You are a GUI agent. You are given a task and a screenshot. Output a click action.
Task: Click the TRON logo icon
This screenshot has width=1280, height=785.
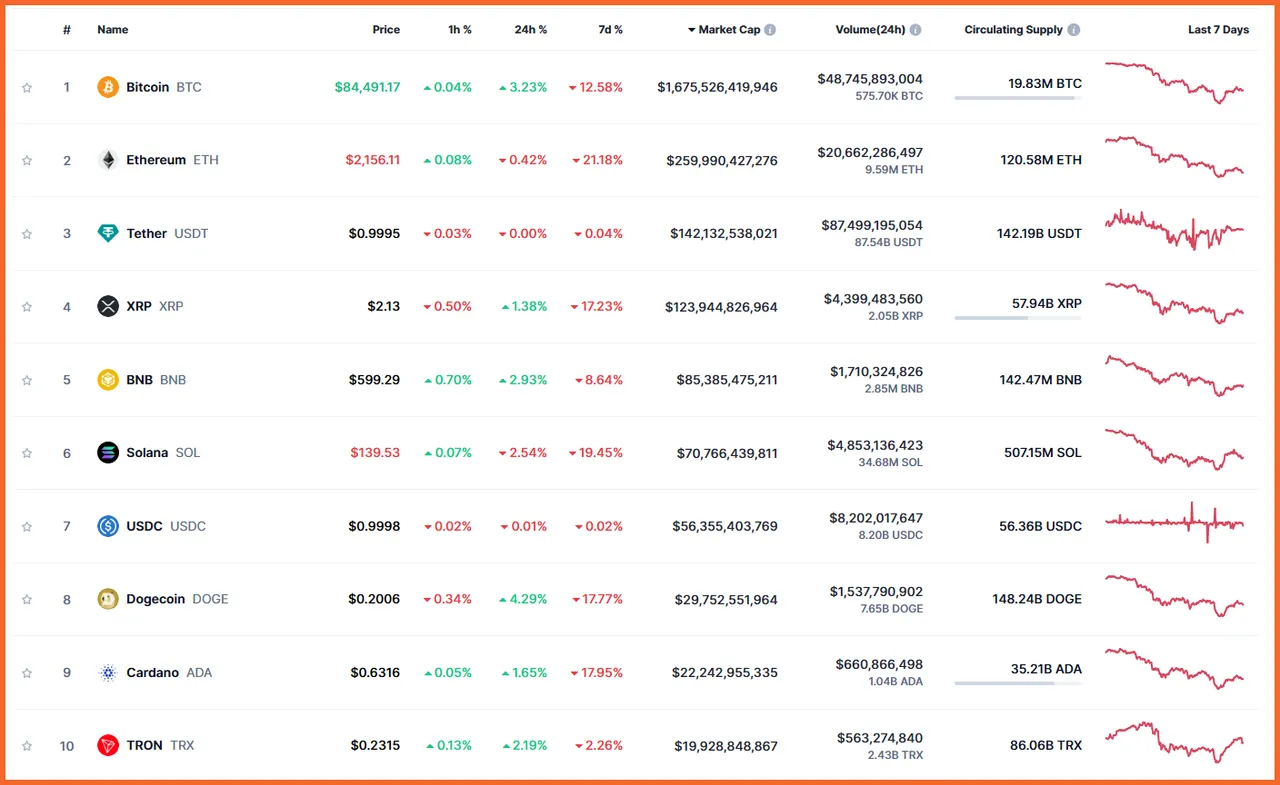108,745
